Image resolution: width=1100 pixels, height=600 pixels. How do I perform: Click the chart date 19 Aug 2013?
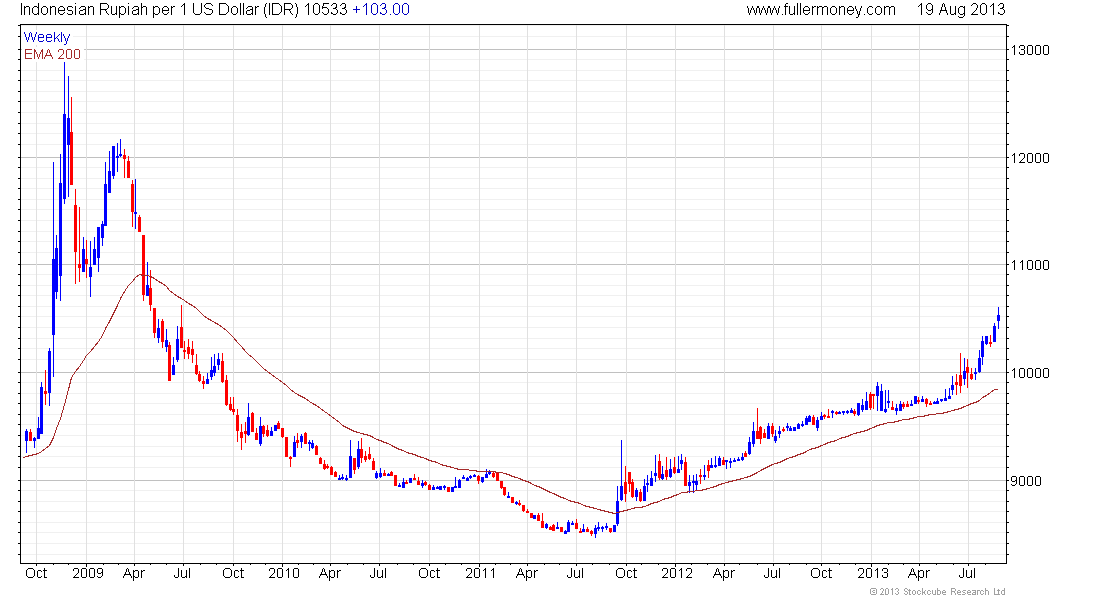point(961,10)
